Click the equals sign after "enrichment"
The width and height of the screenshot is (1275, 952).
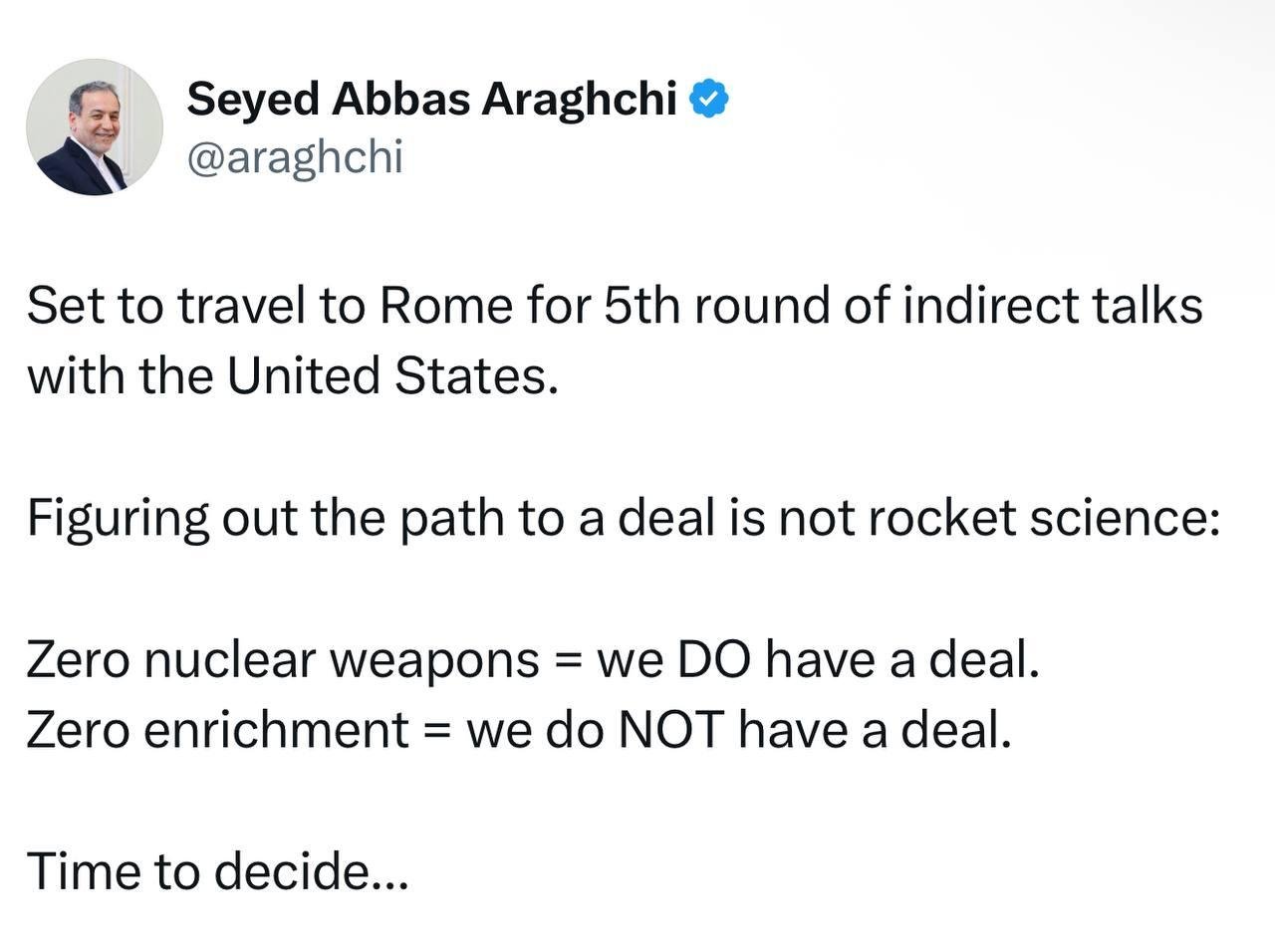point(438,730)
